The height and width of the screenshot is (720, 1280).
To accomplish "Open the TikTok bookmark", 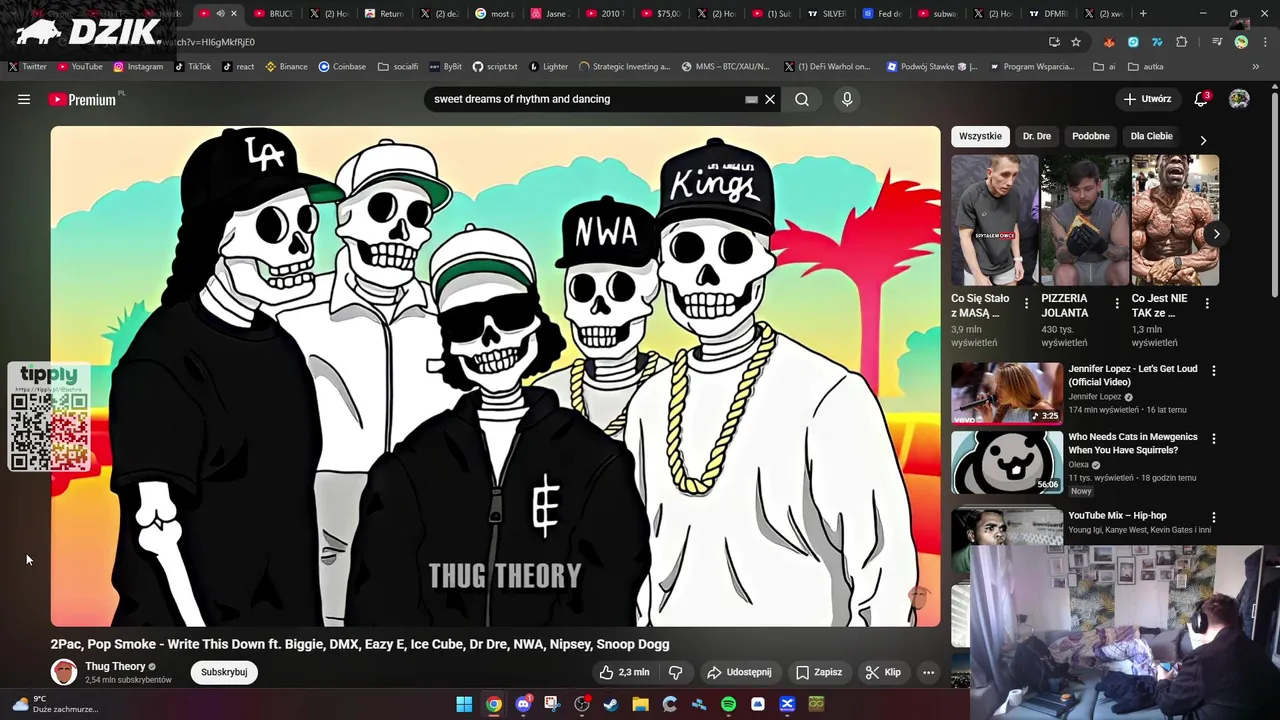I will pyautogui.click(x=193, y=67).
